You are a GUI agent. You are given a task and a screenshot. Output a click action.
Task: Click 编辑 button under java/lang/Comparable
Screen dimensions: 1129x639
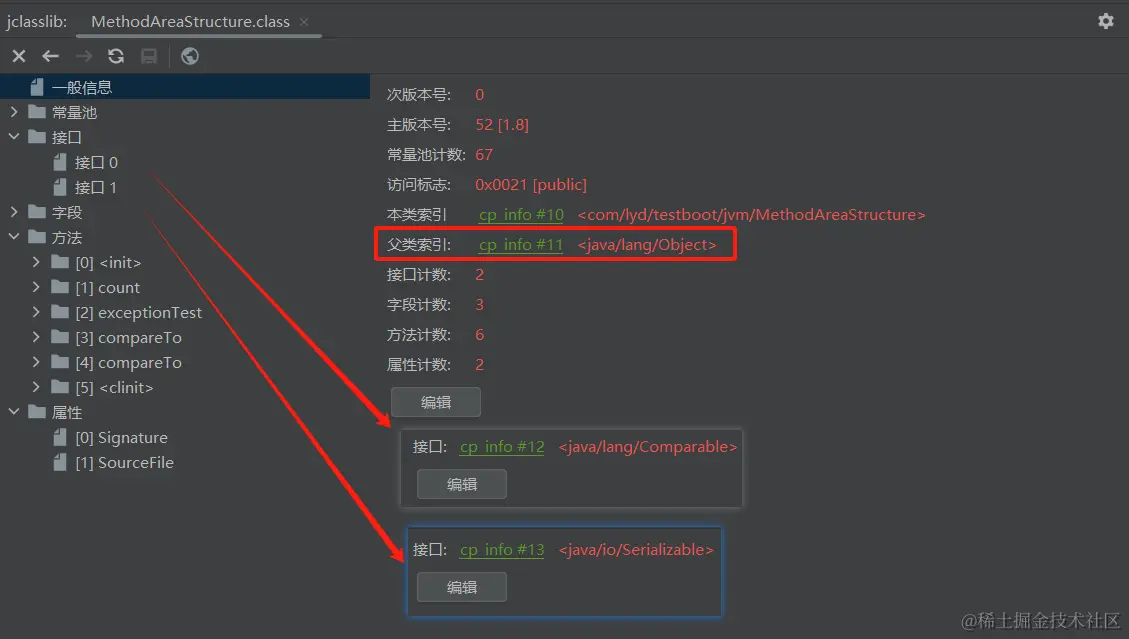462,484
